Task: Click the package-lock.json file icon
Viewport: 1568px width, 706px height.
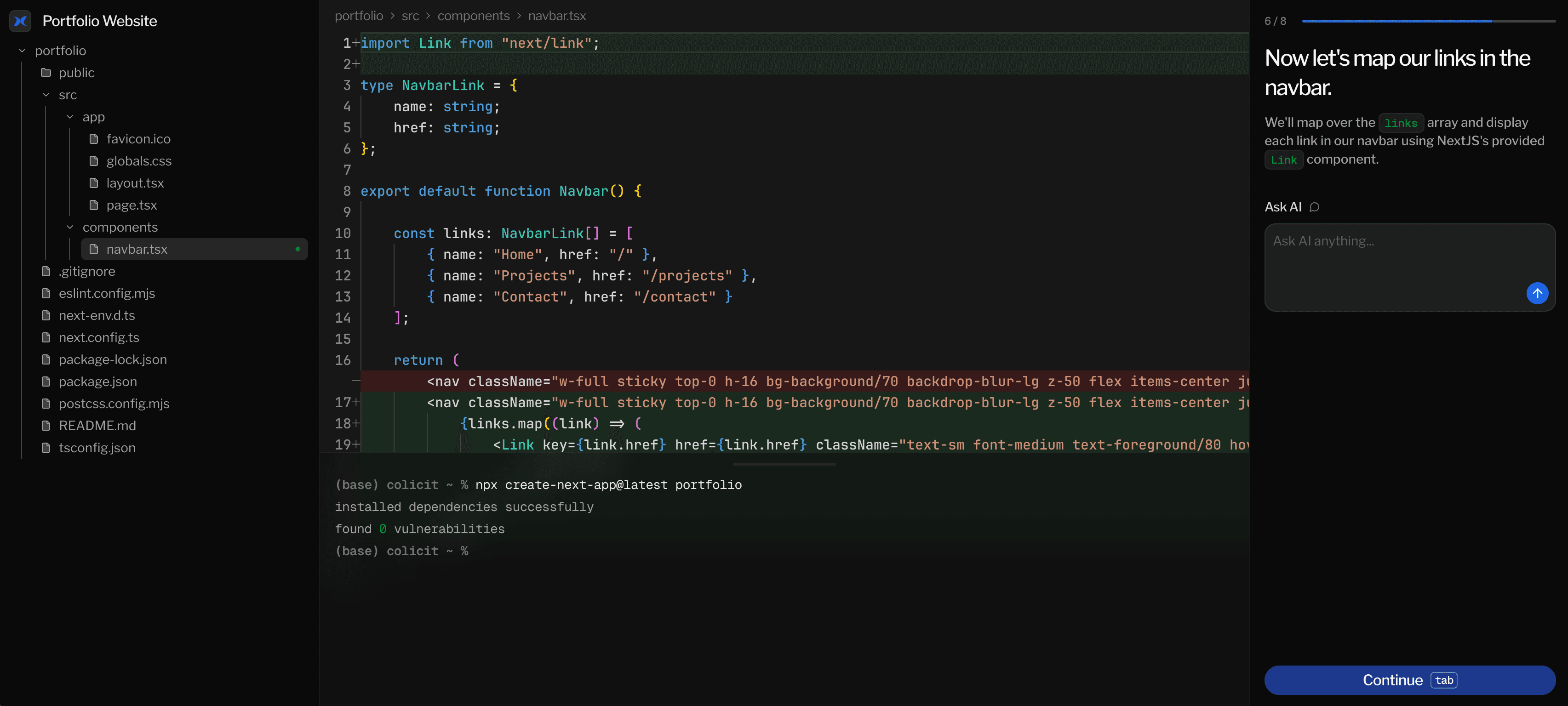Action: click(46, 360)
